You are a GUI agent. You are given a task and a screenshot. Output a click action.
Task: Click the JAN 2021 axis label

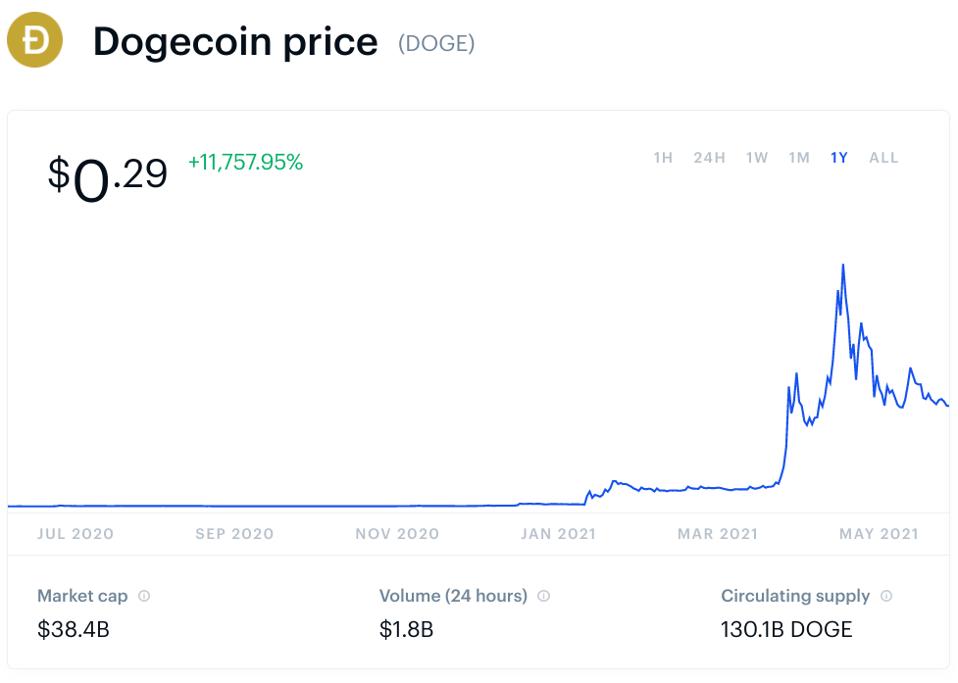(x=558, y=534)
